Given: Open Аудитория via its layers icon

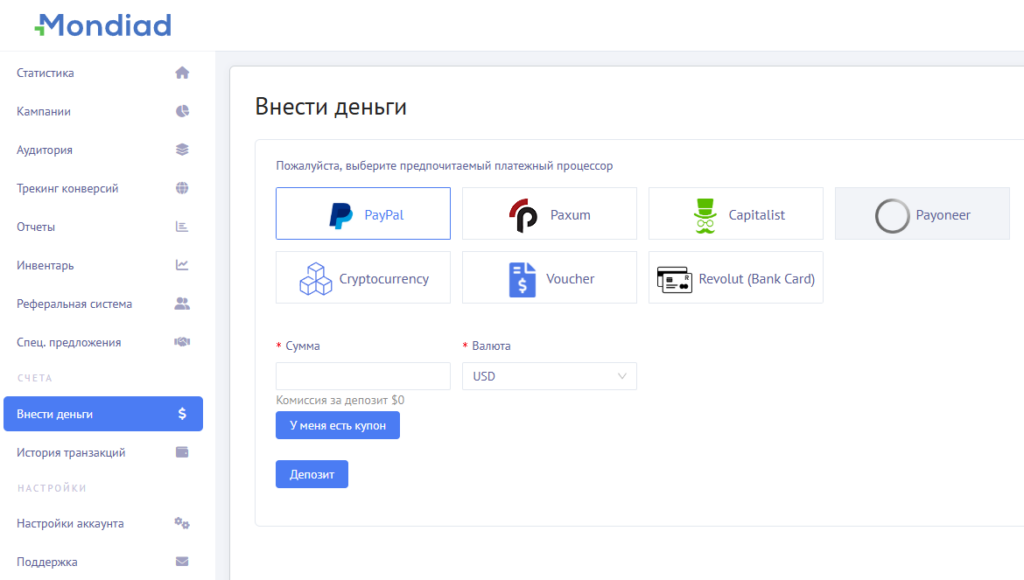Looking at the screenshot, I should click(181, 149).
